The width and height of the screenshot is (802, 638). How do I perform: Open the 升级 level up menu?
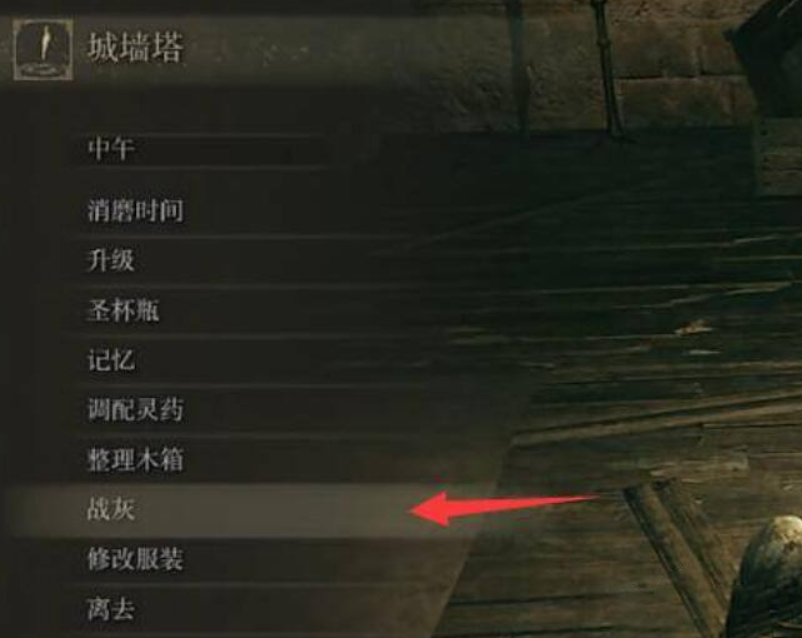click(112, 260)
